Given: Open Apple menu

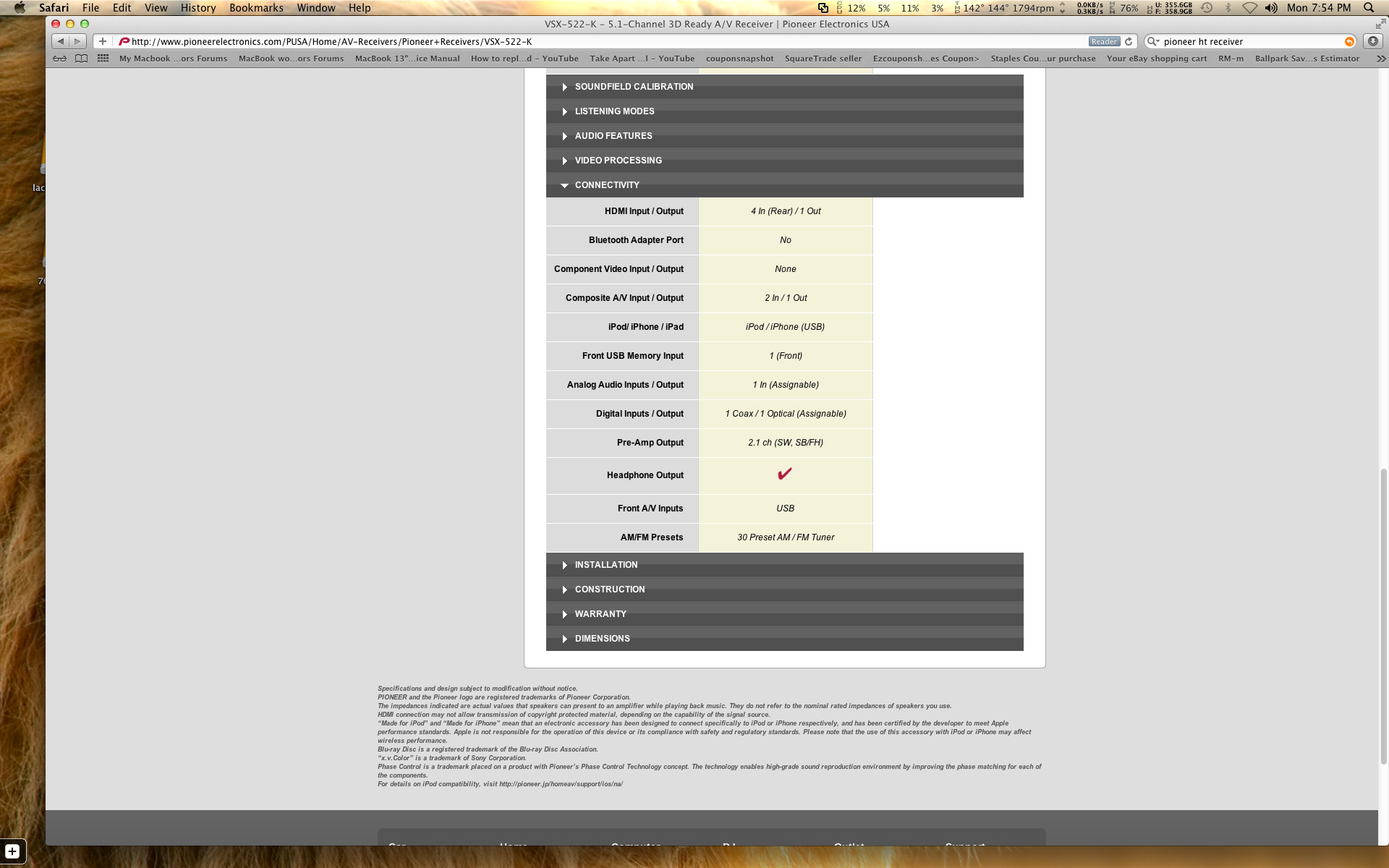Looking at the screenshot, I should [20, 8].
